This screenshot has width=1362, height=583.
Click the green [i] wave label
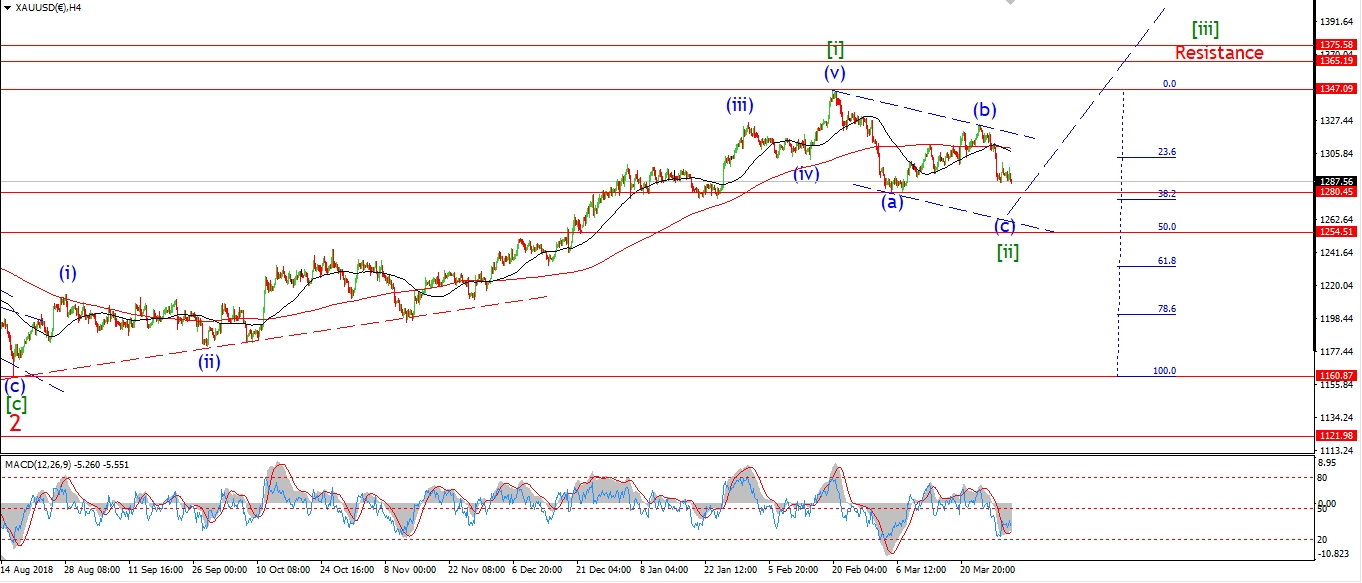click(x=836, y=49)
